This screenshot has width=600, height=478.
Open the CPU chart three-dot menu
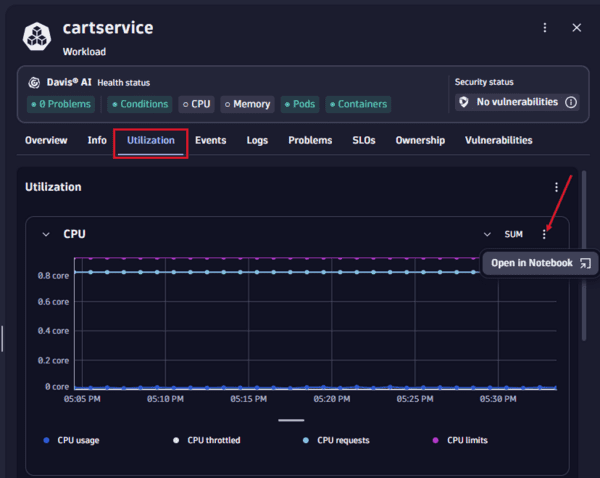(545, 234)
